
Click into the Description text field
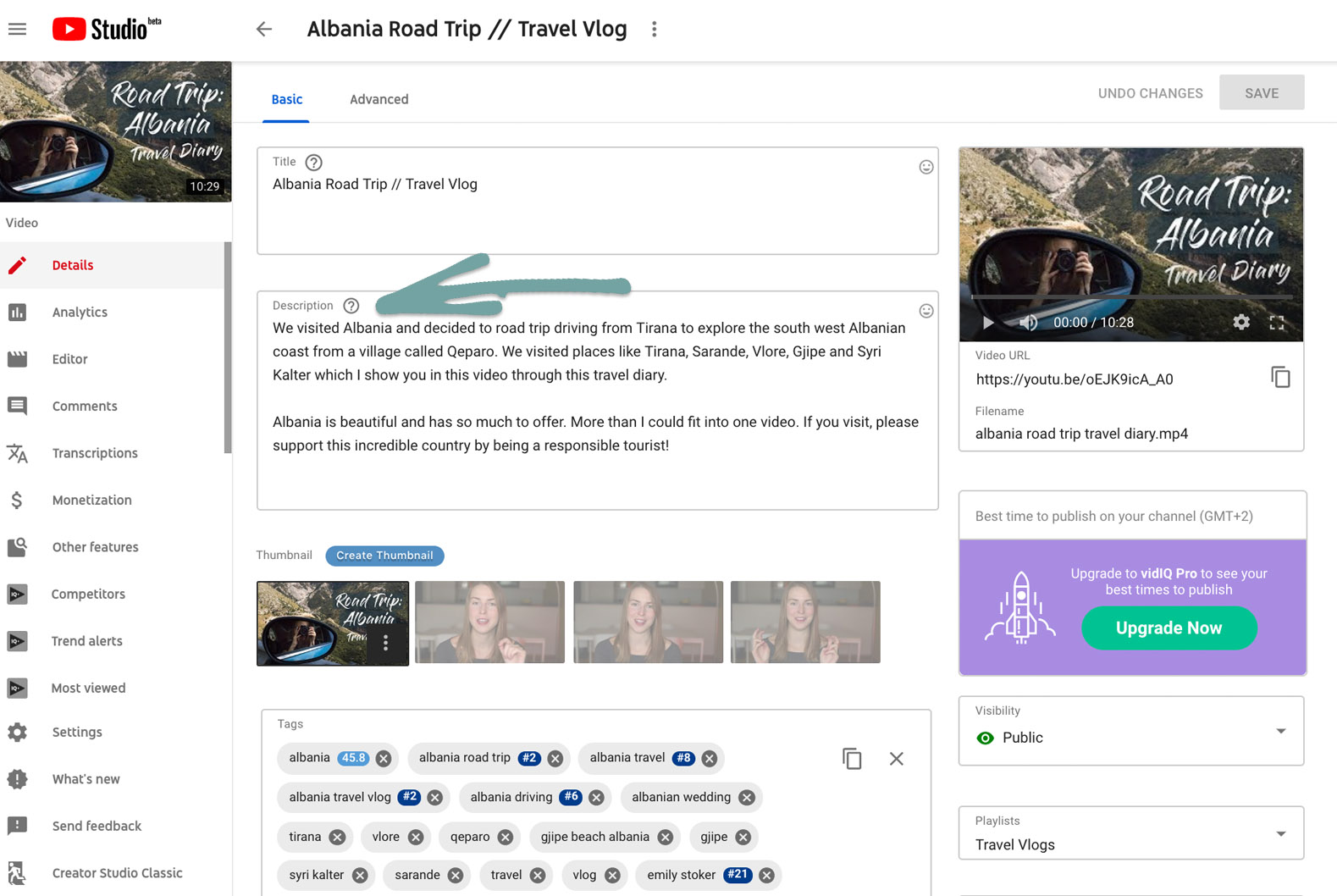598,401
